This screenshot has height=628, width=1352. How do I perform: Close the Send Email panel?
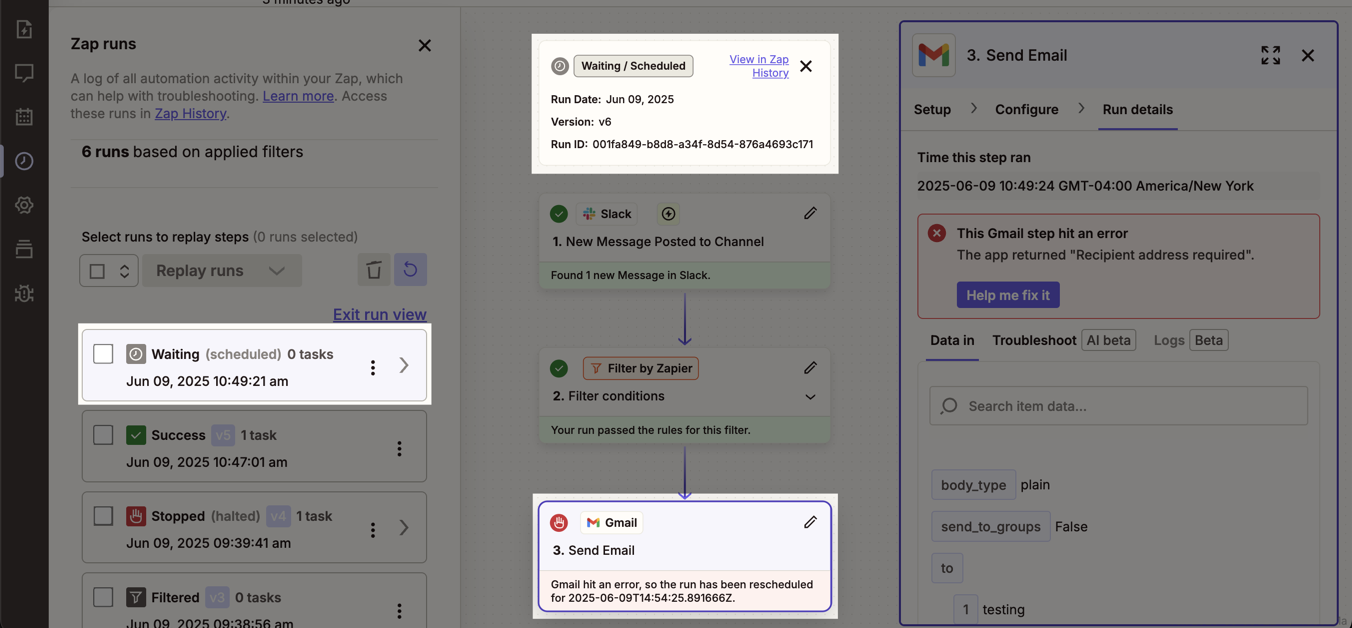[x=1308, y=55]
